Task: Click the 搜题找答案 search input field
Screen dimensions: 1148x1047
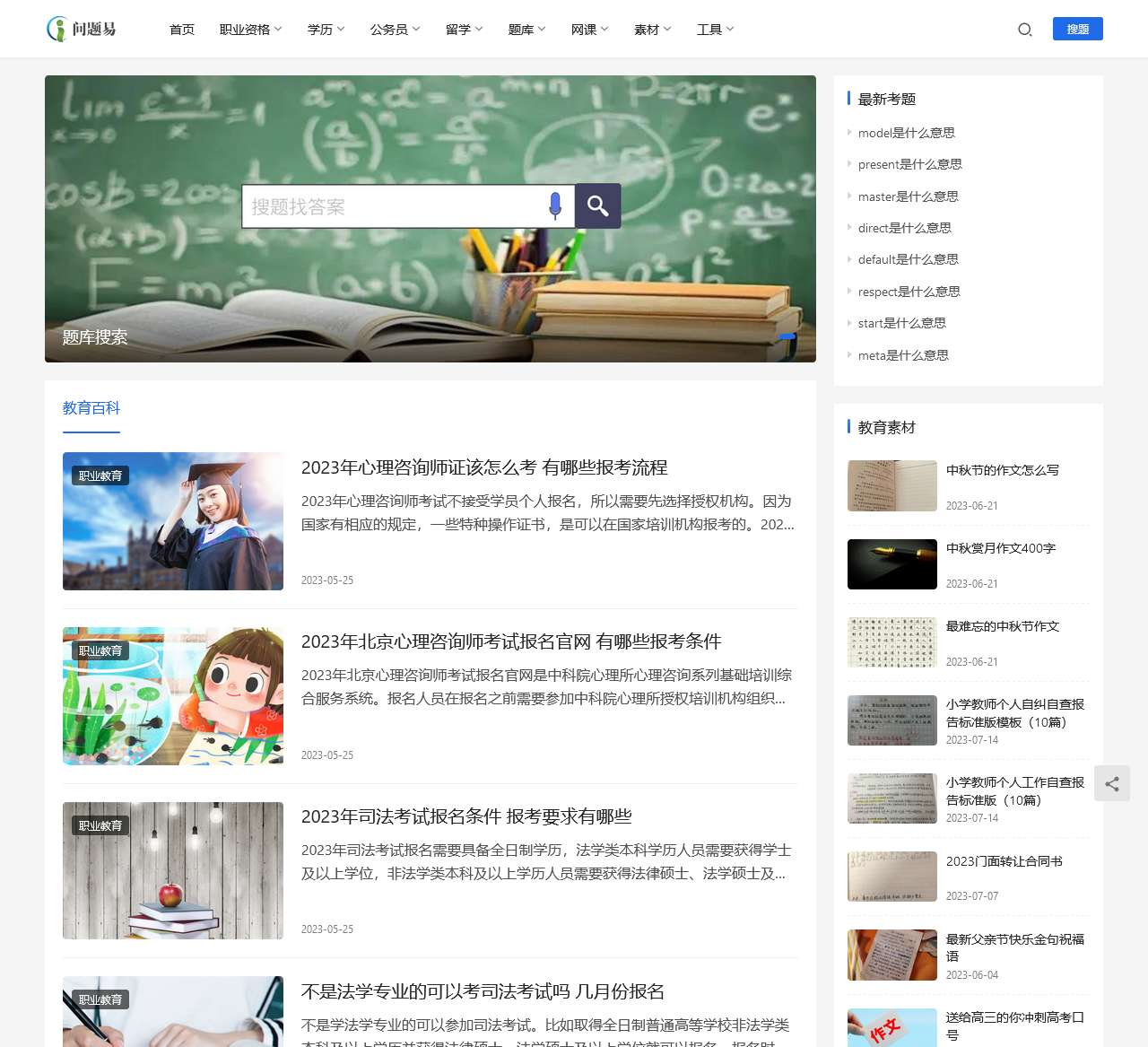Action: click(395, 205)
